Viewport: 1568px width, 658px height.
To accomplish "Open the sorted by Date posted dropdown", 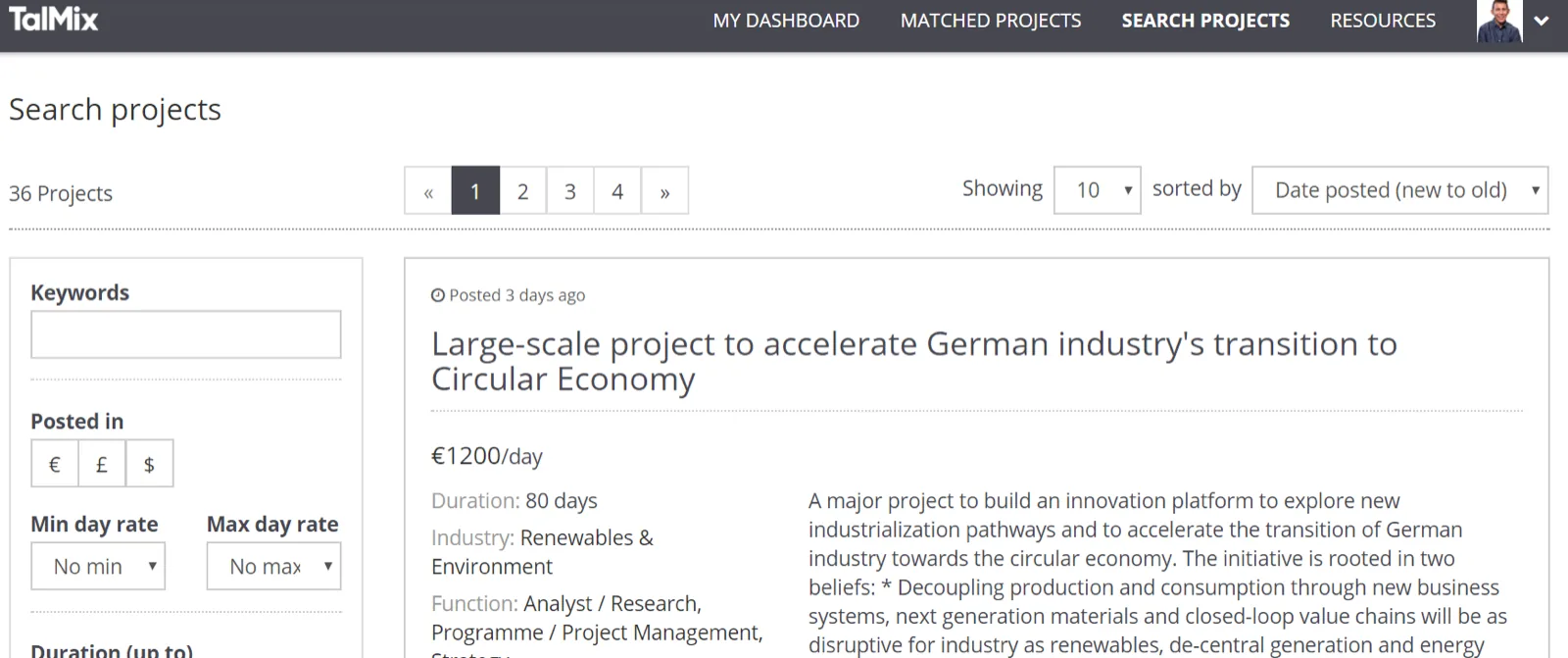I will pos(1400,190).
